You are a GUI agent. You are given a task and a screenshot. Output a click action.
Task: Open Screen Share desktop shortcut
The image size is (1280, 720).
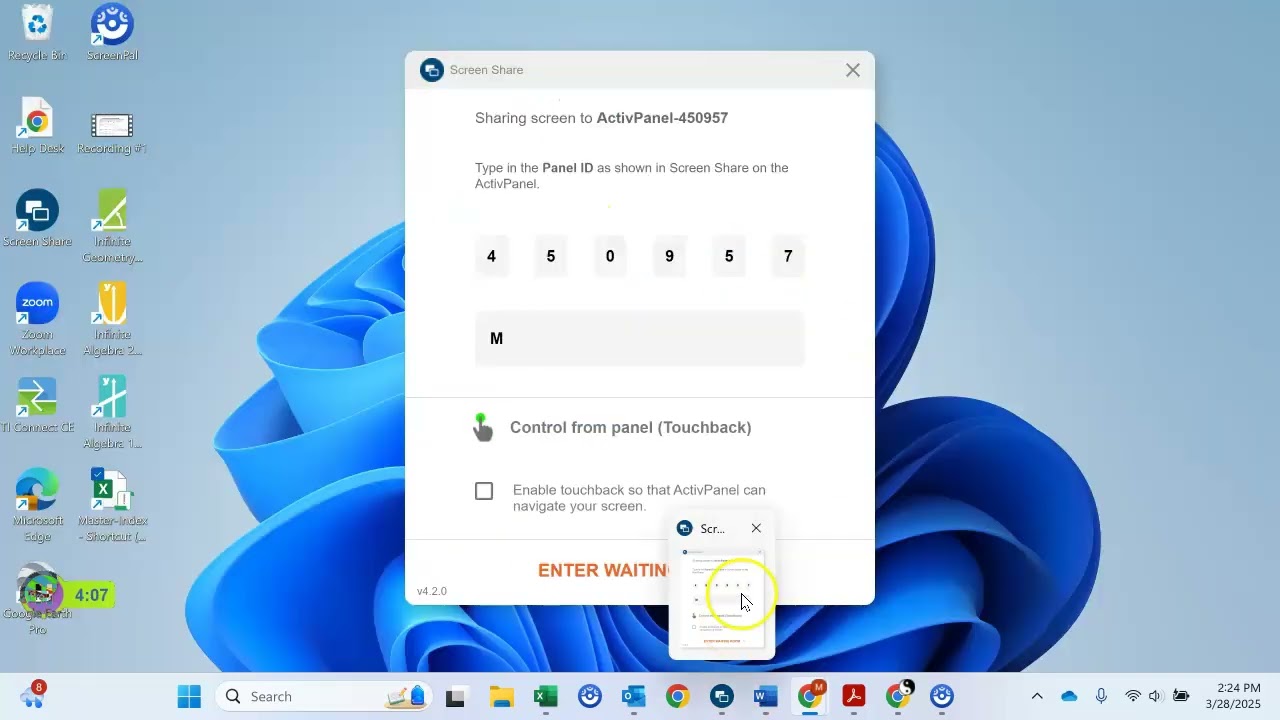(x=37, y=219)
